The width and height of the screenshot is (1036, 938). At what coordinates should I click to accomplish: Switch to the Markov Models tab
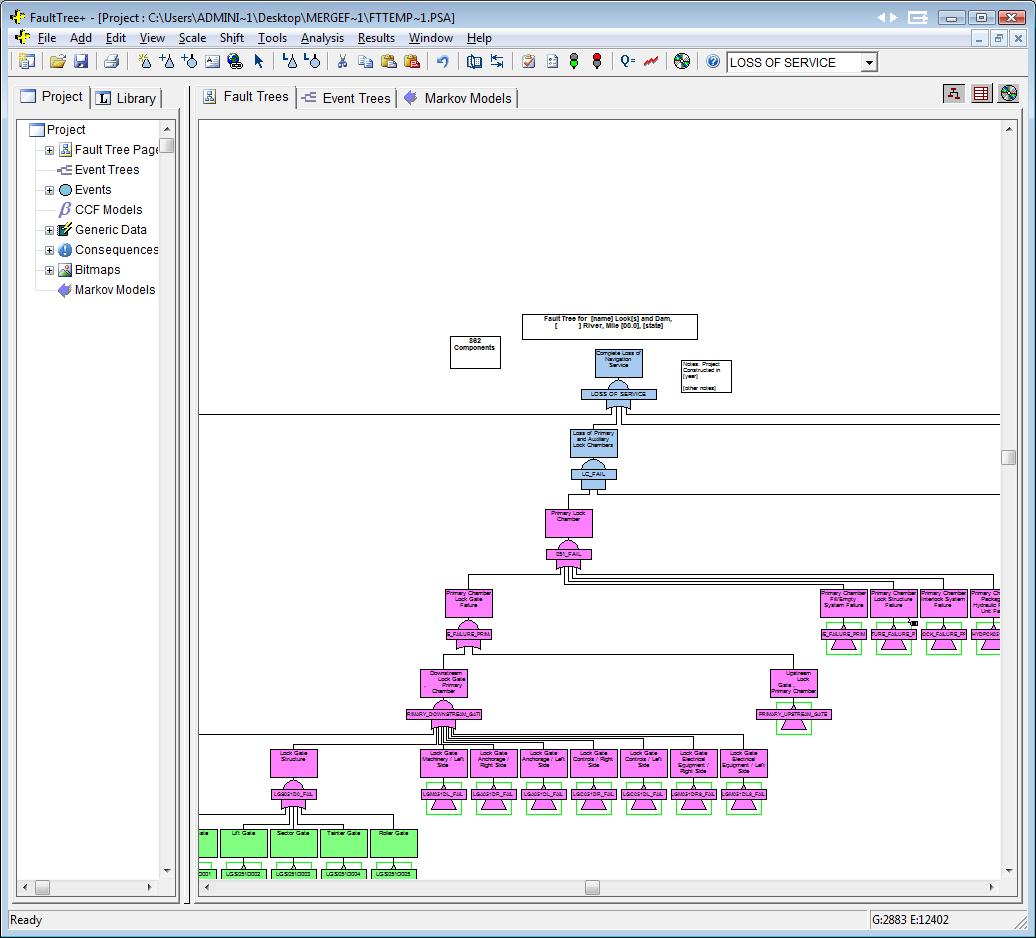coord(458,98)
